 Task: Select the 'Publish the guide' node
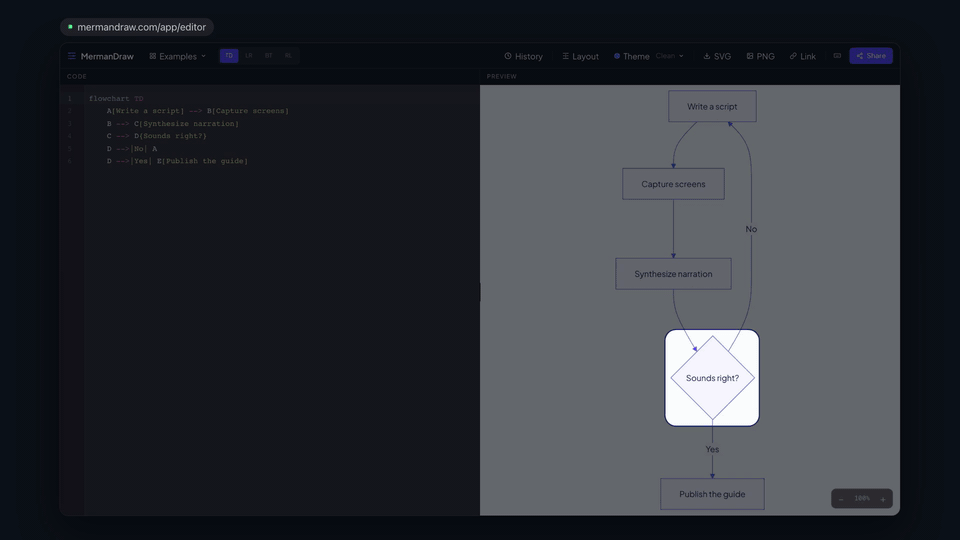(712, 494)
